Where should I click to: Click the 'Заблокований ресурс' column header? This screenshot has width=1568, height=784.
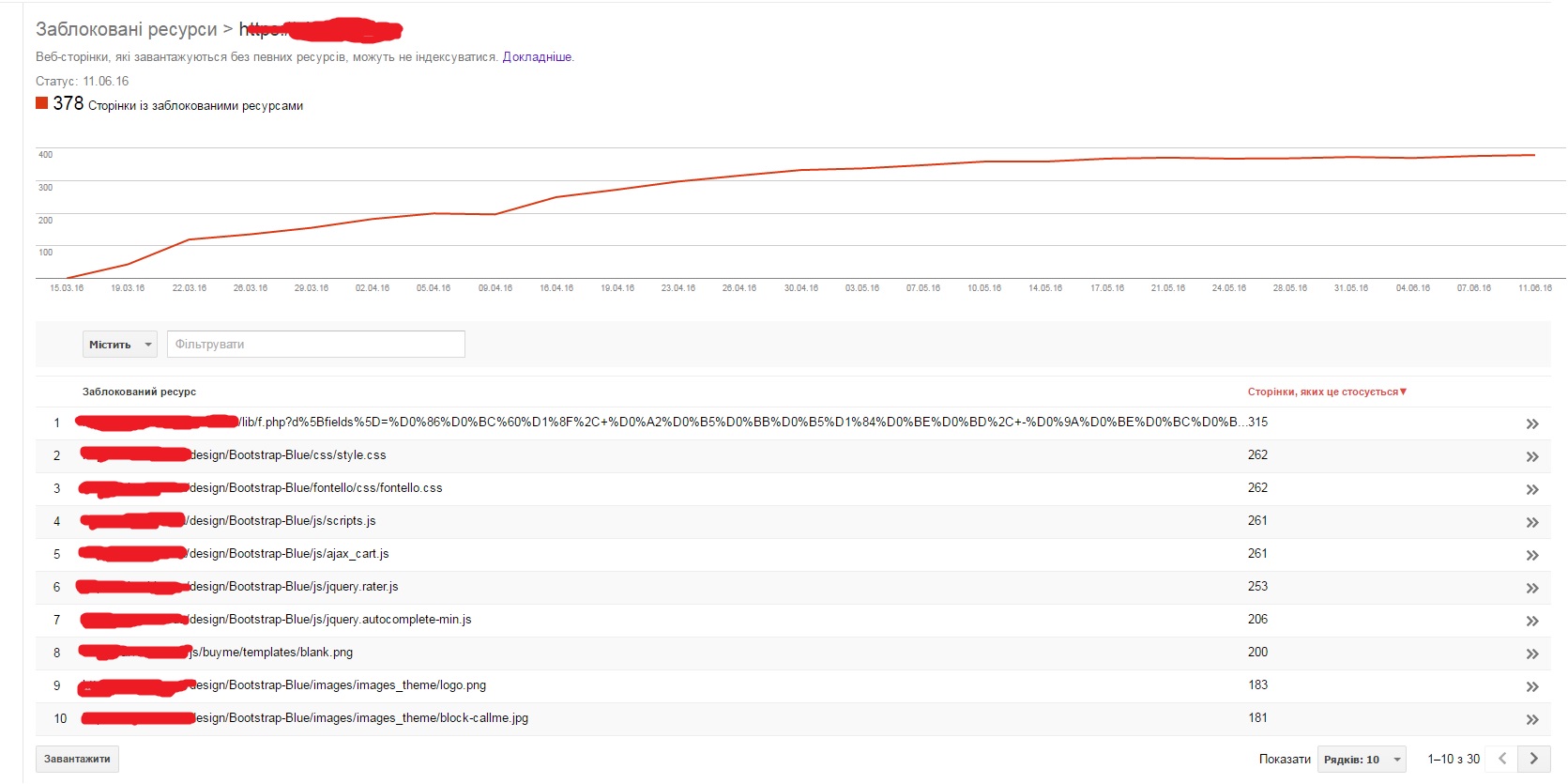139,392
